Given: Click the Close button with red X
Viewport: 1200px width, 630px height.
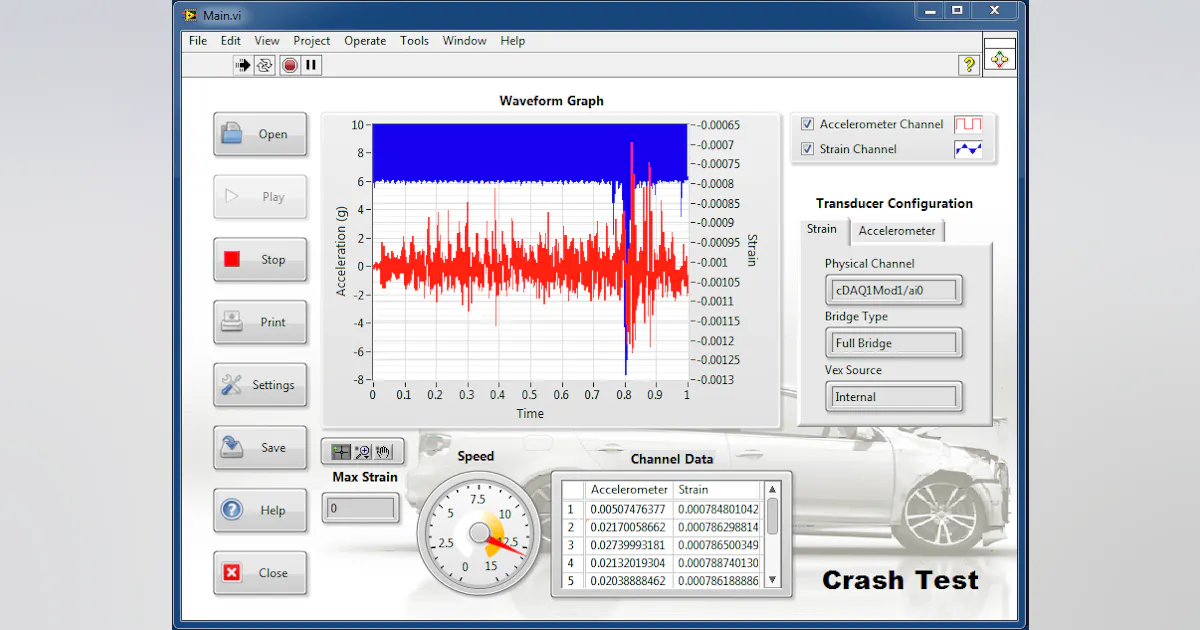Looking at the screenshot, I should pos(260,573).
